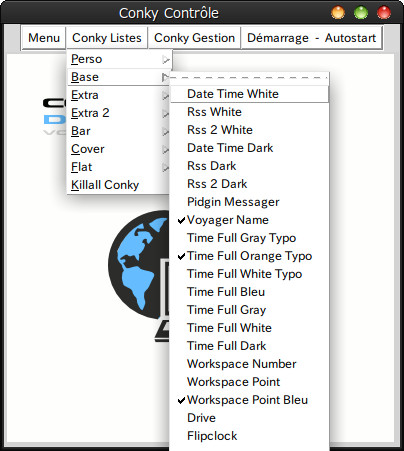The height and width of the screenshot is (451, 404).
Task: Uncheck the Voyager Name conky
Action: [249, 220]
